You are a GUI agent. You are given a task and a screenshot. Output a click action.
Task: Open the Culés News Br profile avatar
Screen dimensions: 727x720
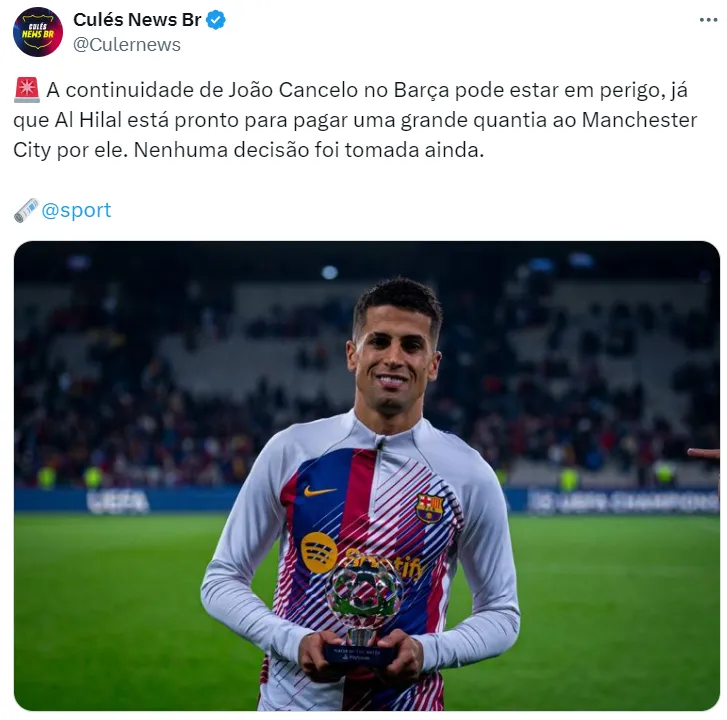[x=38, y=32]
